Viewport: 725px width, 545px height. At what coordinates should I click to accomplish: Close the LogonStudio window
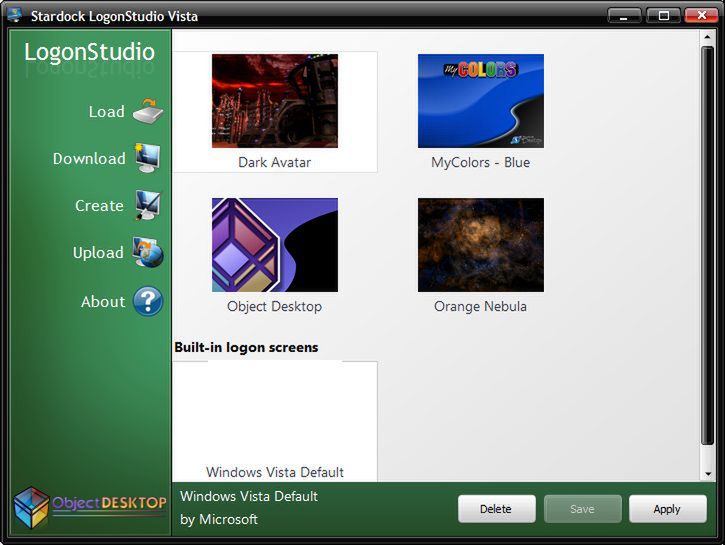coord(701,16)
